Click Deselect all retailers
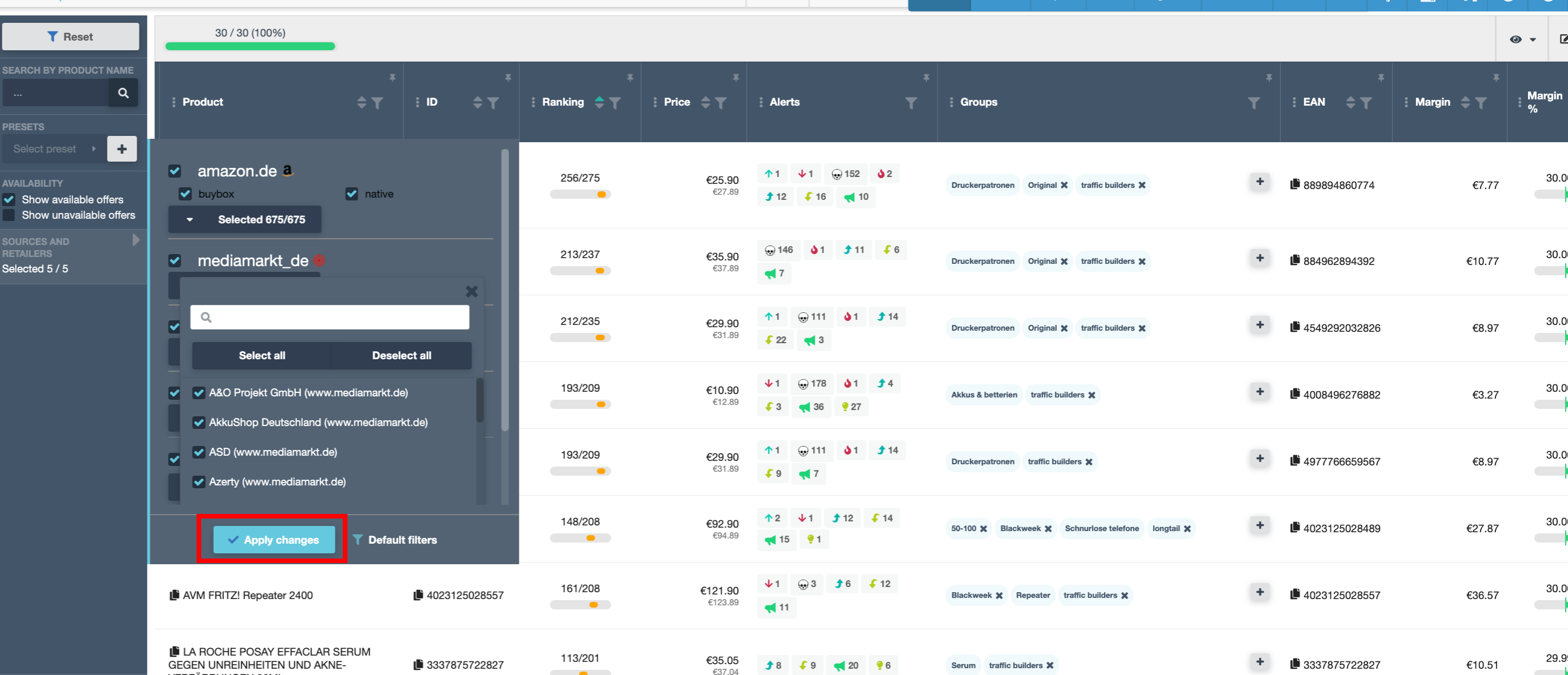The width and height of the screenshot is (1568, 675). coord(402,355)
